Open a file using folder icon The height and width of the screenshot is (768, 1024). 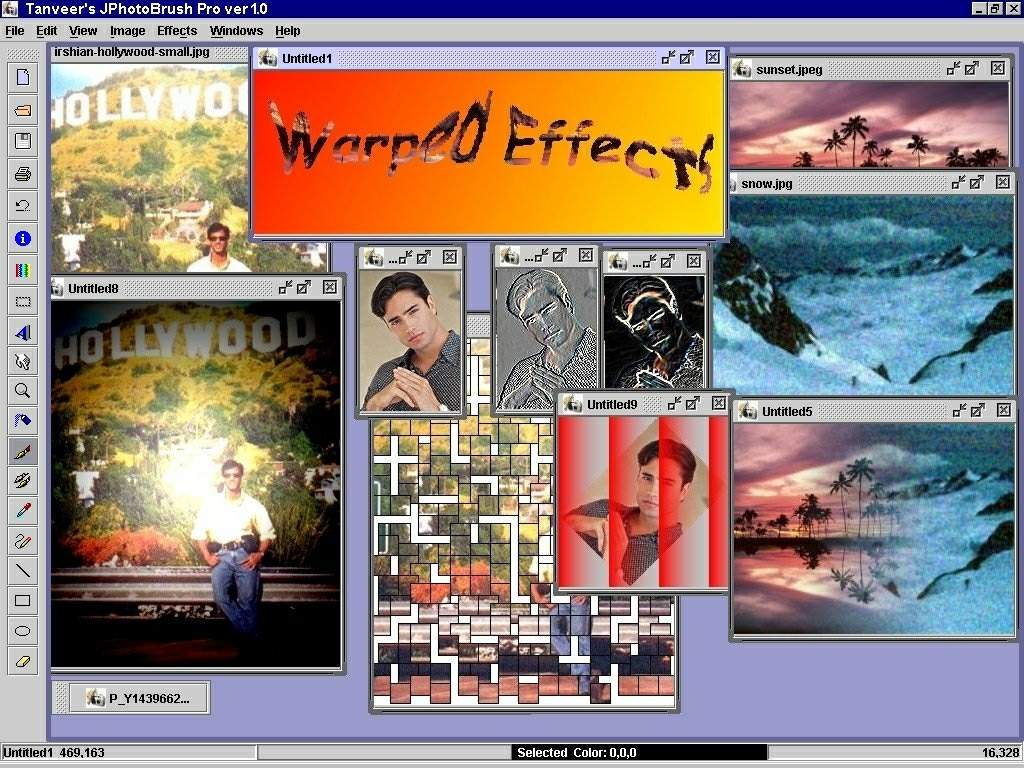pyautogui.click(x=23, y=110)
